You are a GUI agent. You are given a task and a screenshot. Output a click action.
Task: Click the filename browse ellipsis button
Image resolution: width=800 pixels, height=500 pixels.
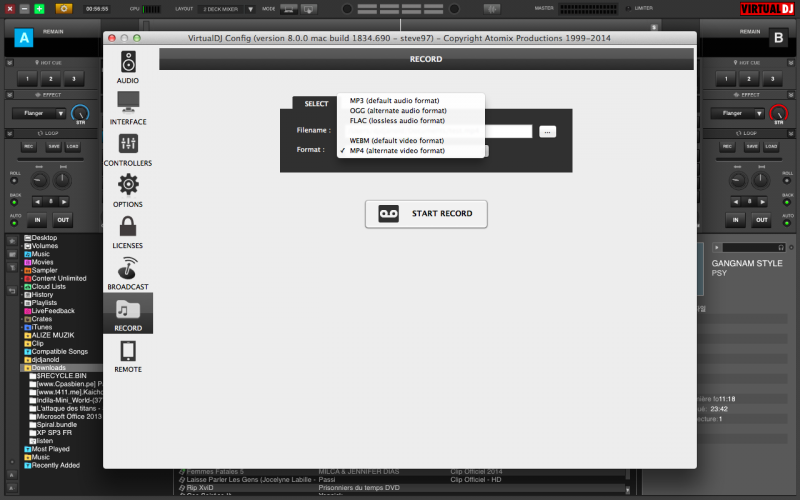click(547, 132)
